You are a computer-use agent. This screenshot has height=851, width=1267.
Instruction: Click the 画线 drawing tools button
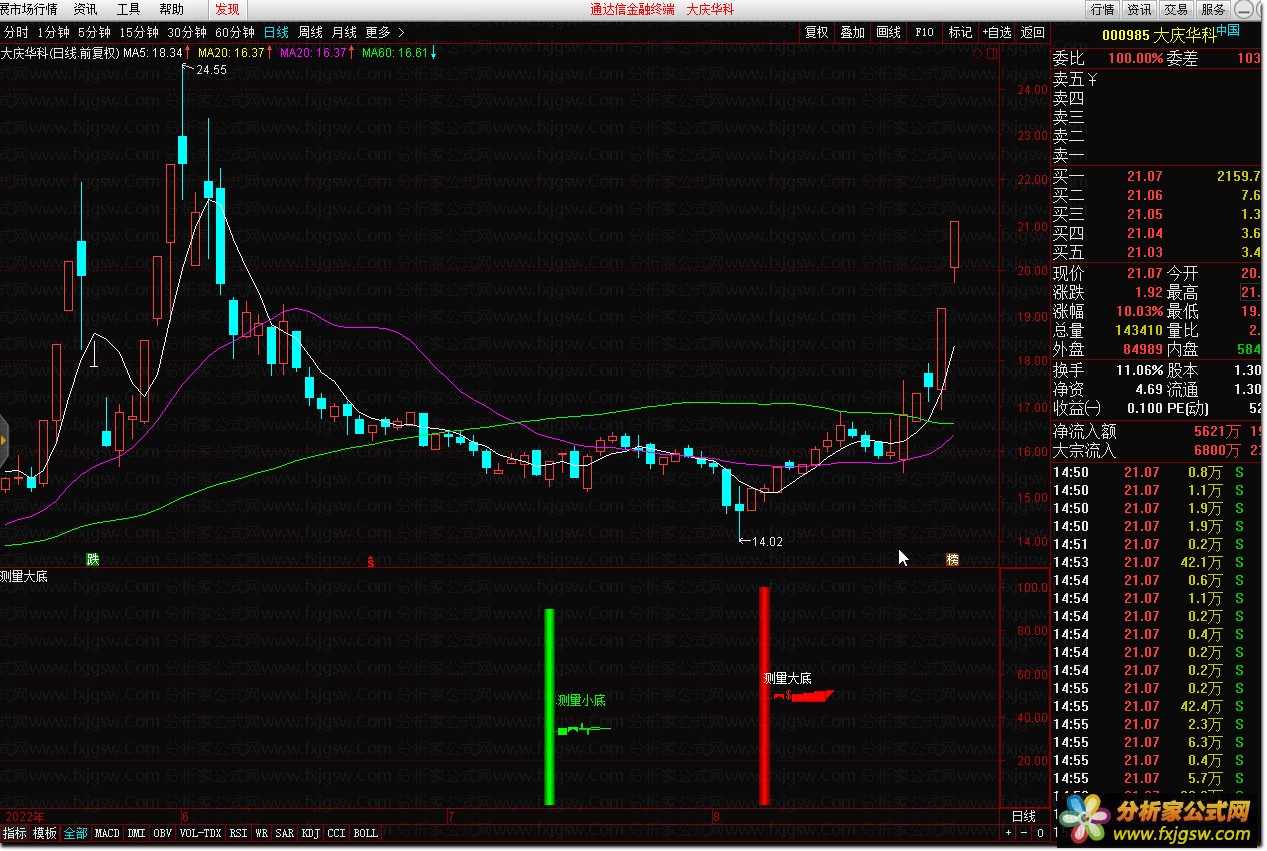[888, 32]
